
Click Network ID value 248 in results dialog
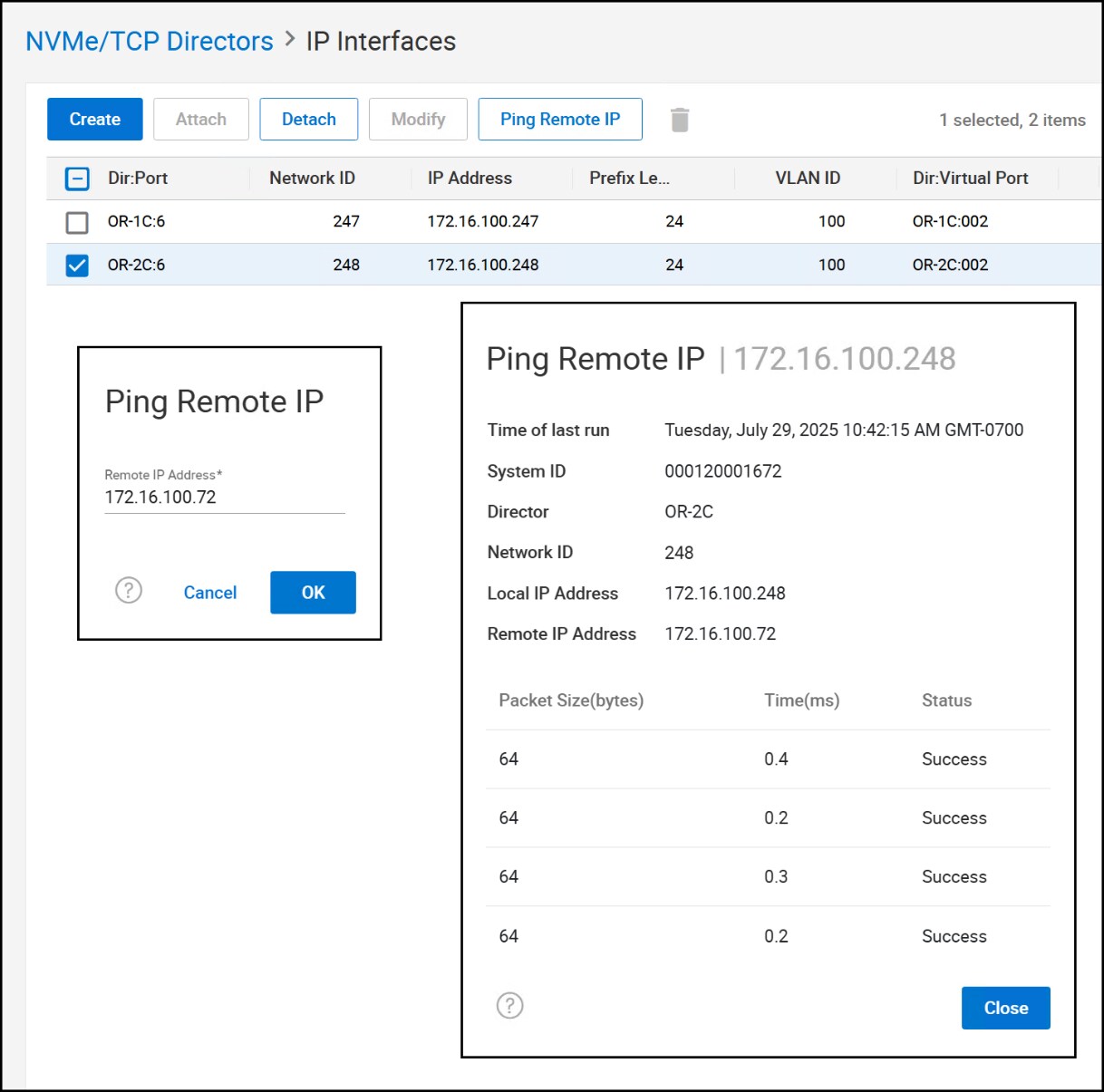coord(679,553)
